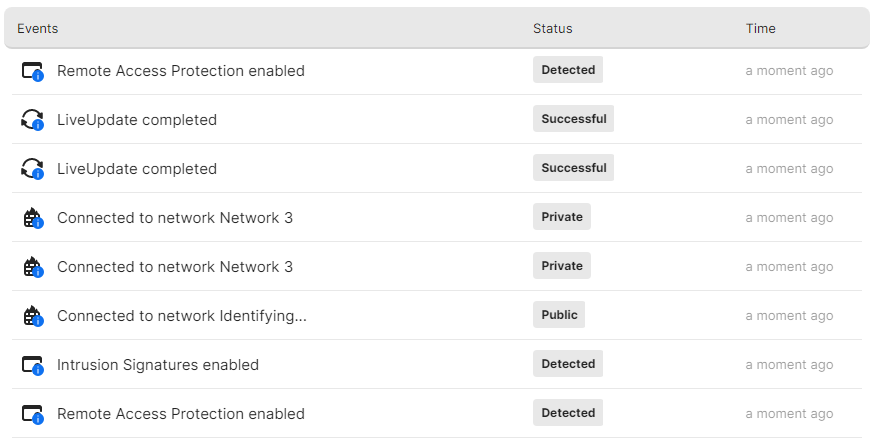Image resolution: width=880 pixels, height=442 pixels.
Task: Click the Successful badge of the first LiveUpdate event
Action: click(573, 119)
